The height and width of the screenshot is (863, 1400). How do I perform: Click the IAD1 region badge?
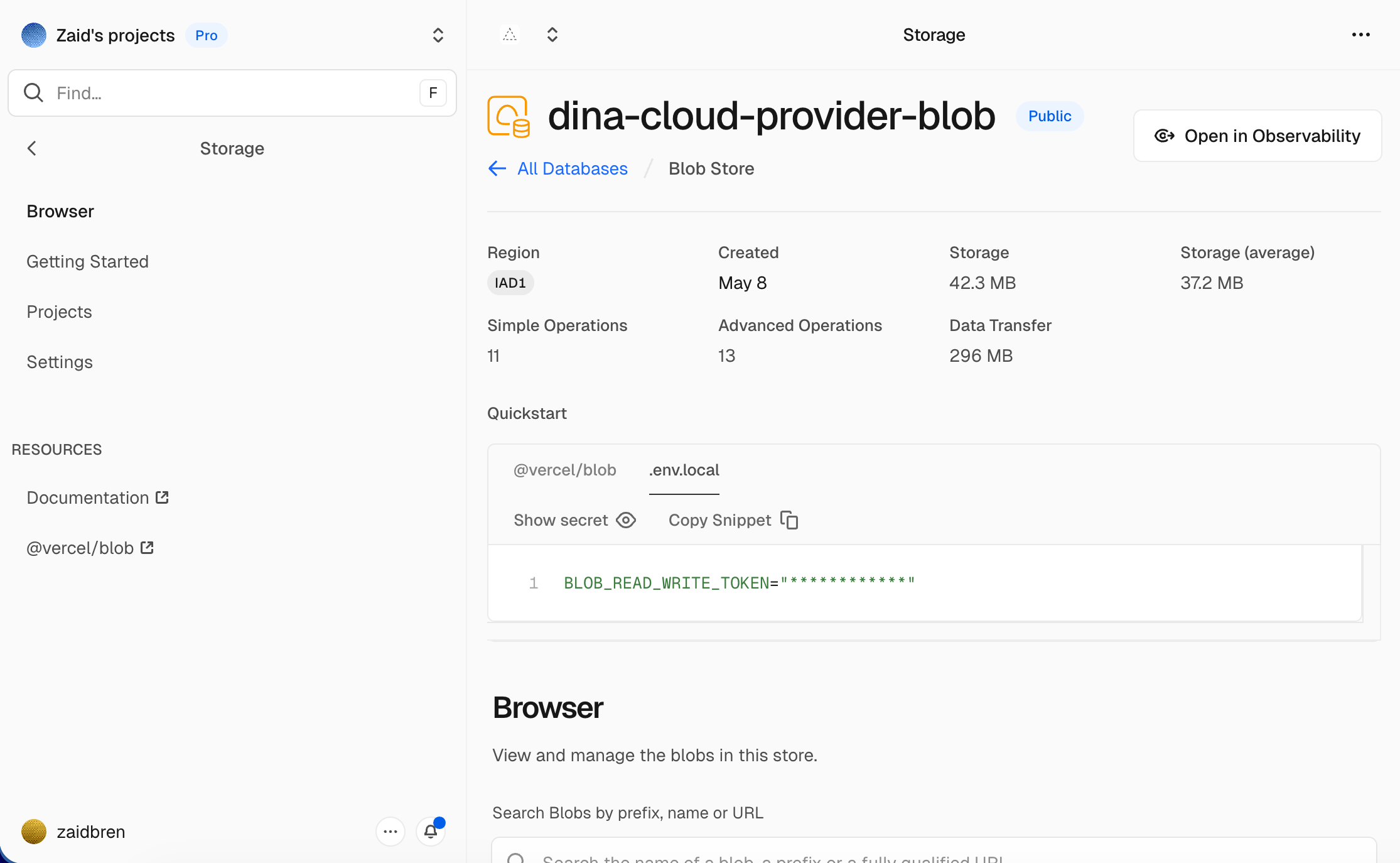point(510,283)
